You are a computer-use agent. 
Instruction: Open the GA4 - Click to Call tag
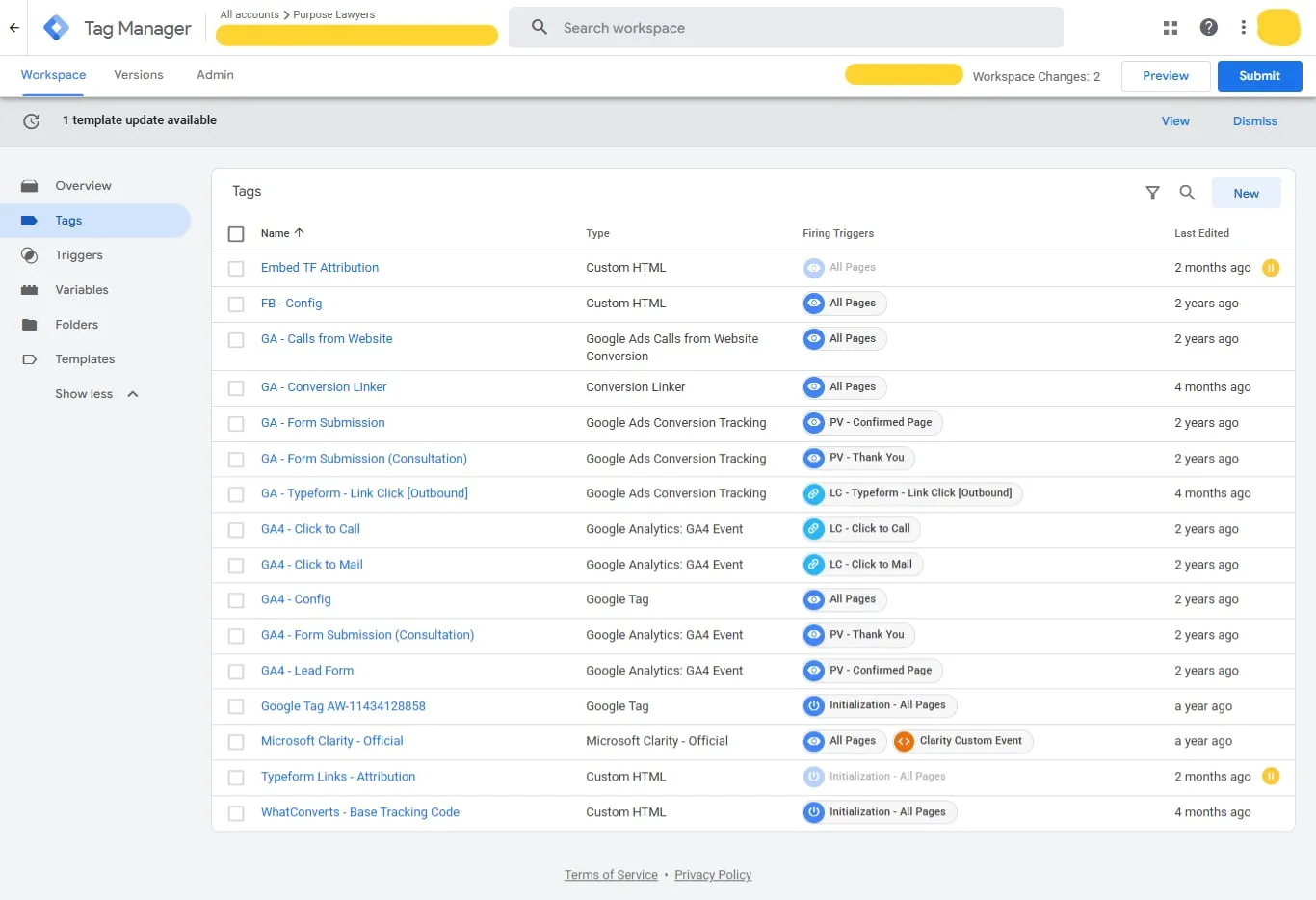click(310, 529)
